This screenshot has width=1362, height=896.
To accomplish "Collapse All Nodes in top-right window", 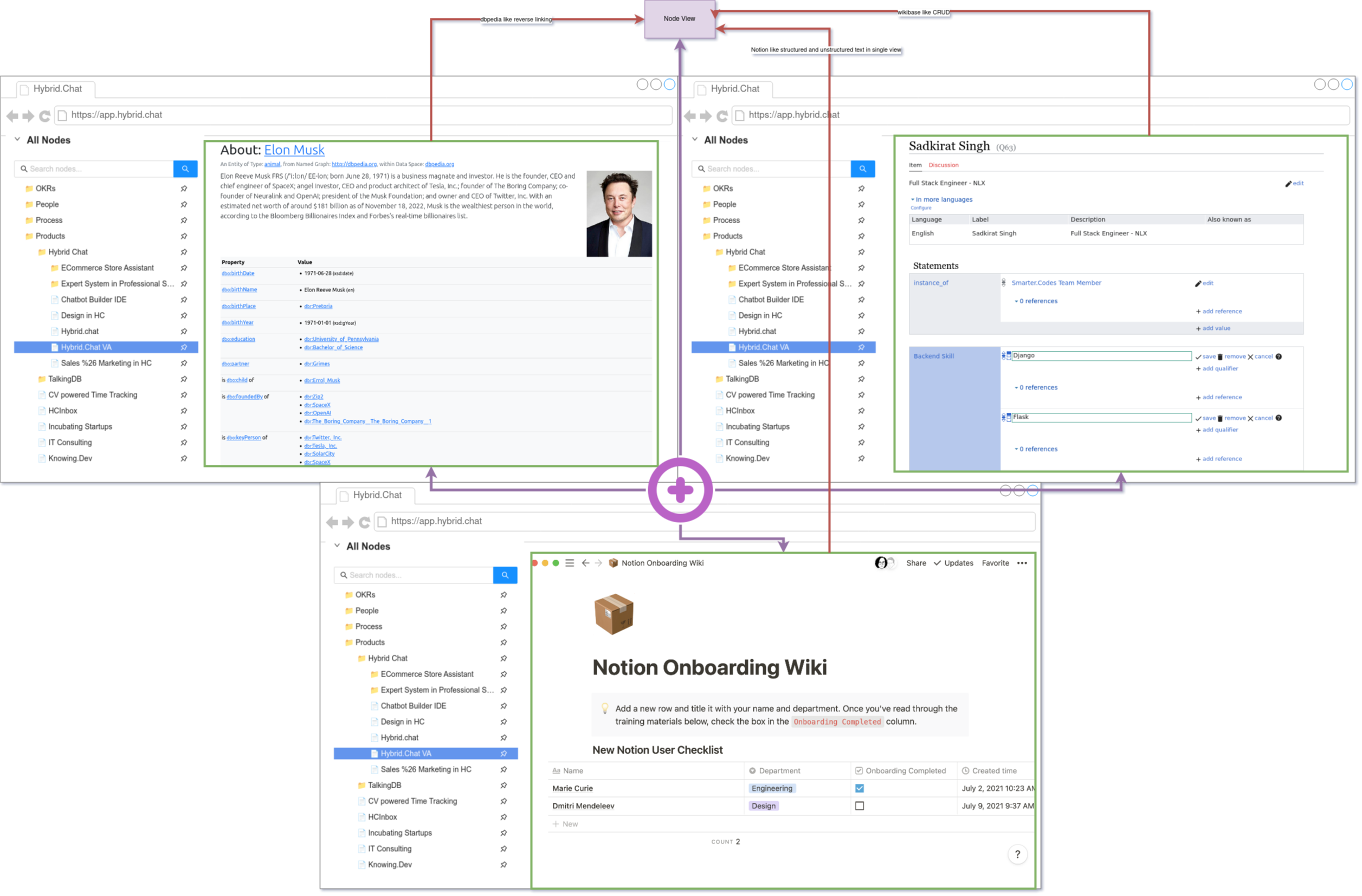I will [695, 140].
